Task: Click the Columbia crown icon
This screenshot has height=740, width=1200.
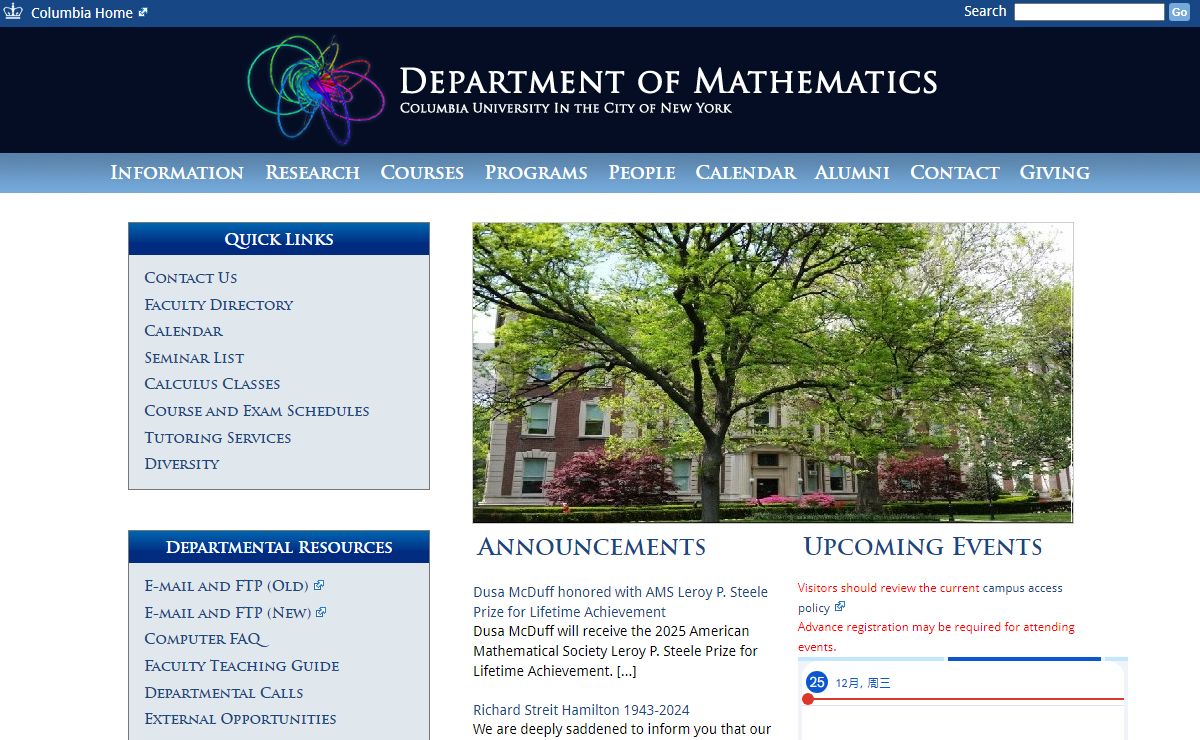Action: tap(13, 12)
